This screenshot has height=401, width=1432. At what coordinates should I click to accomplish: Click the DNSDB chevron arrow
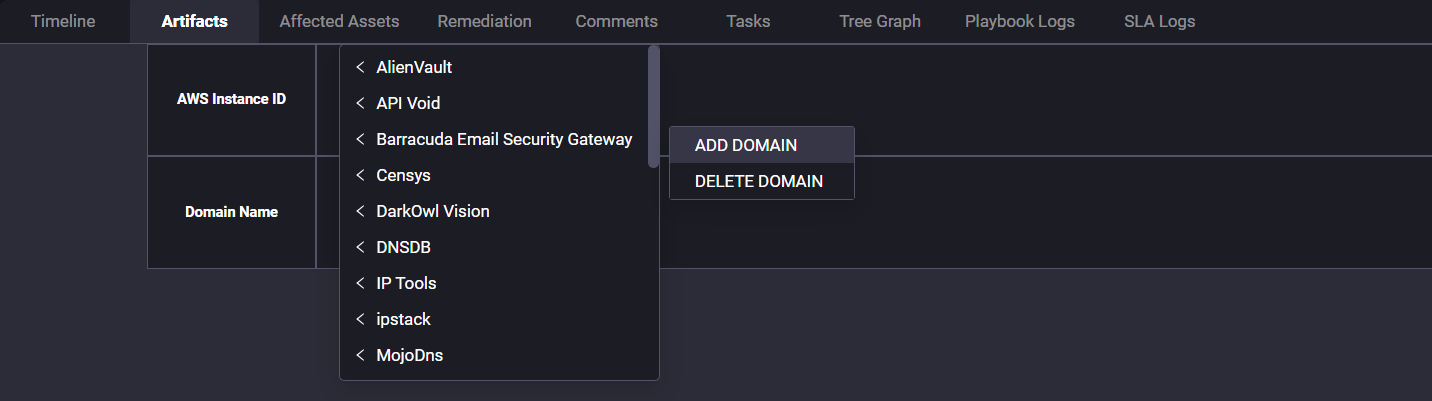[x=360, y=248]
